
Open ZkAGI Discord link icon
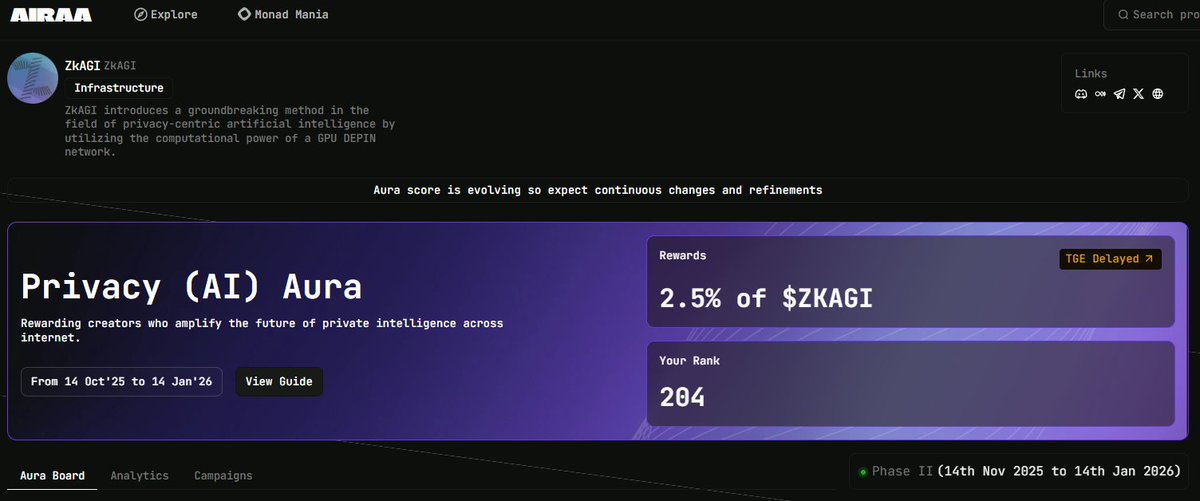click(x=1081, y=94)
